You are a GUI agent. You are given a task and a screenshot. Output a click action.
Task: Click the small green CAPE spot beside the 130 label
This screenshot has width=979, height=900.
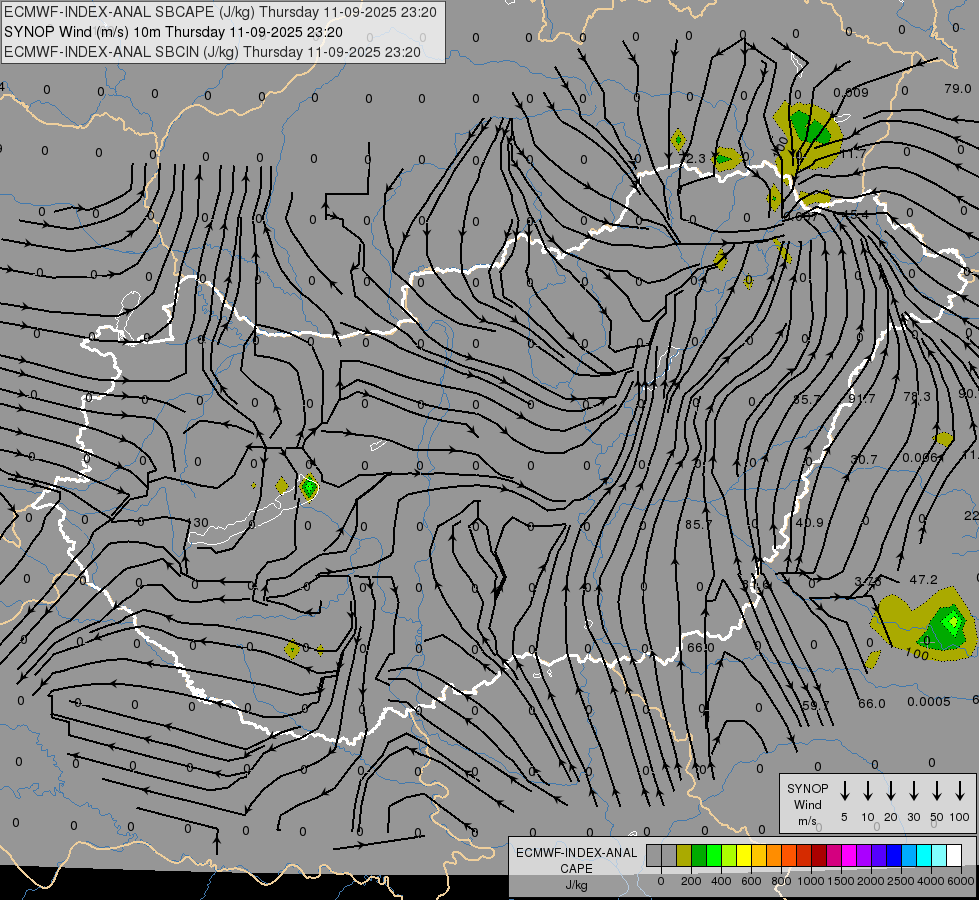pyautogui.click(x=309, y=487)
